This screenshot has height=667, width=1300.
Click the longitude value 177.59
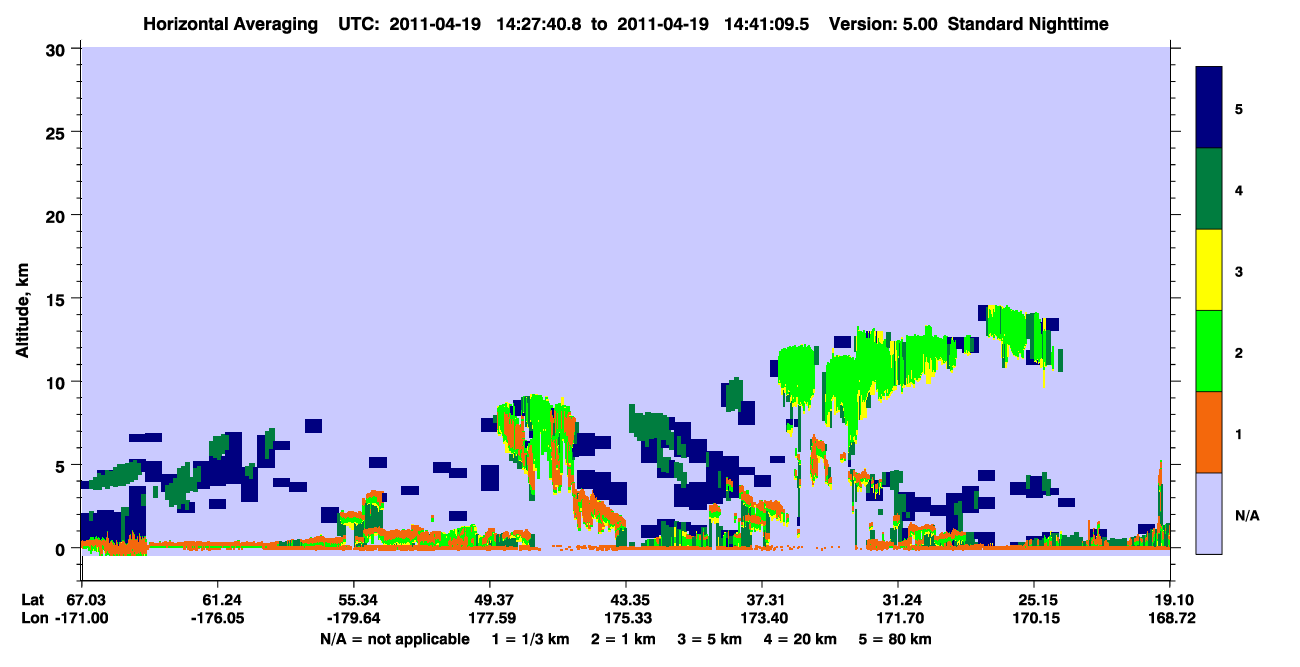coord(490,618)
